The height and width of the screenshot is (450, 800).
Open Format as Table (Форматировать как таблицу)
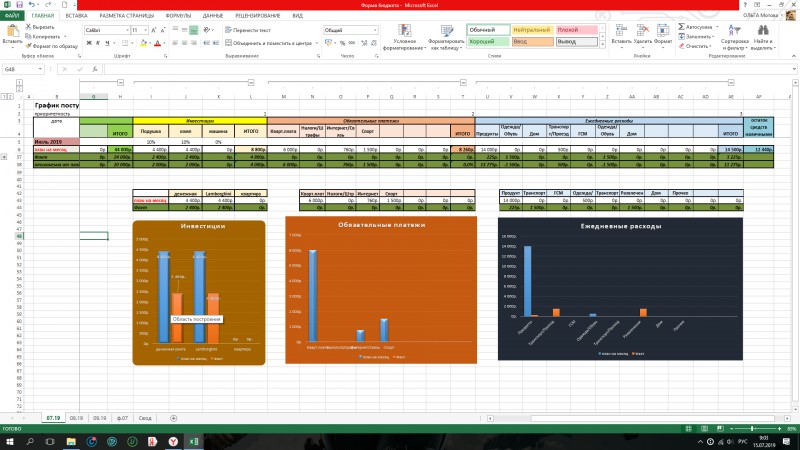(446, 37)
